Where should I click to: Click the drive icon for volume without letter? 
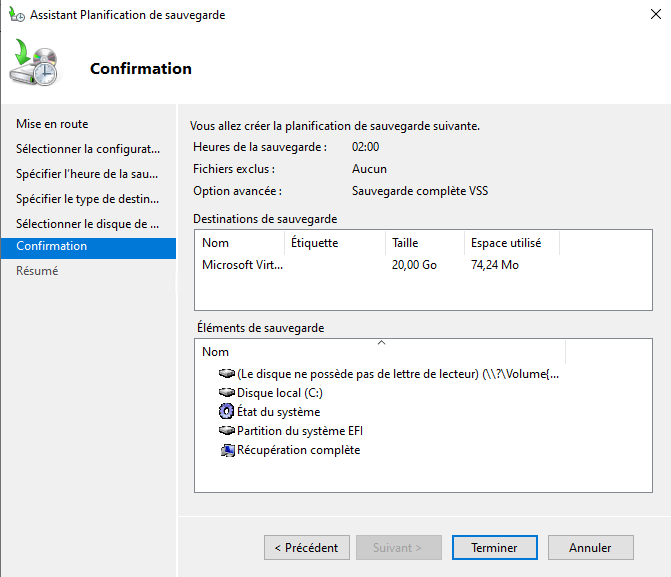(x=225, y=374)
